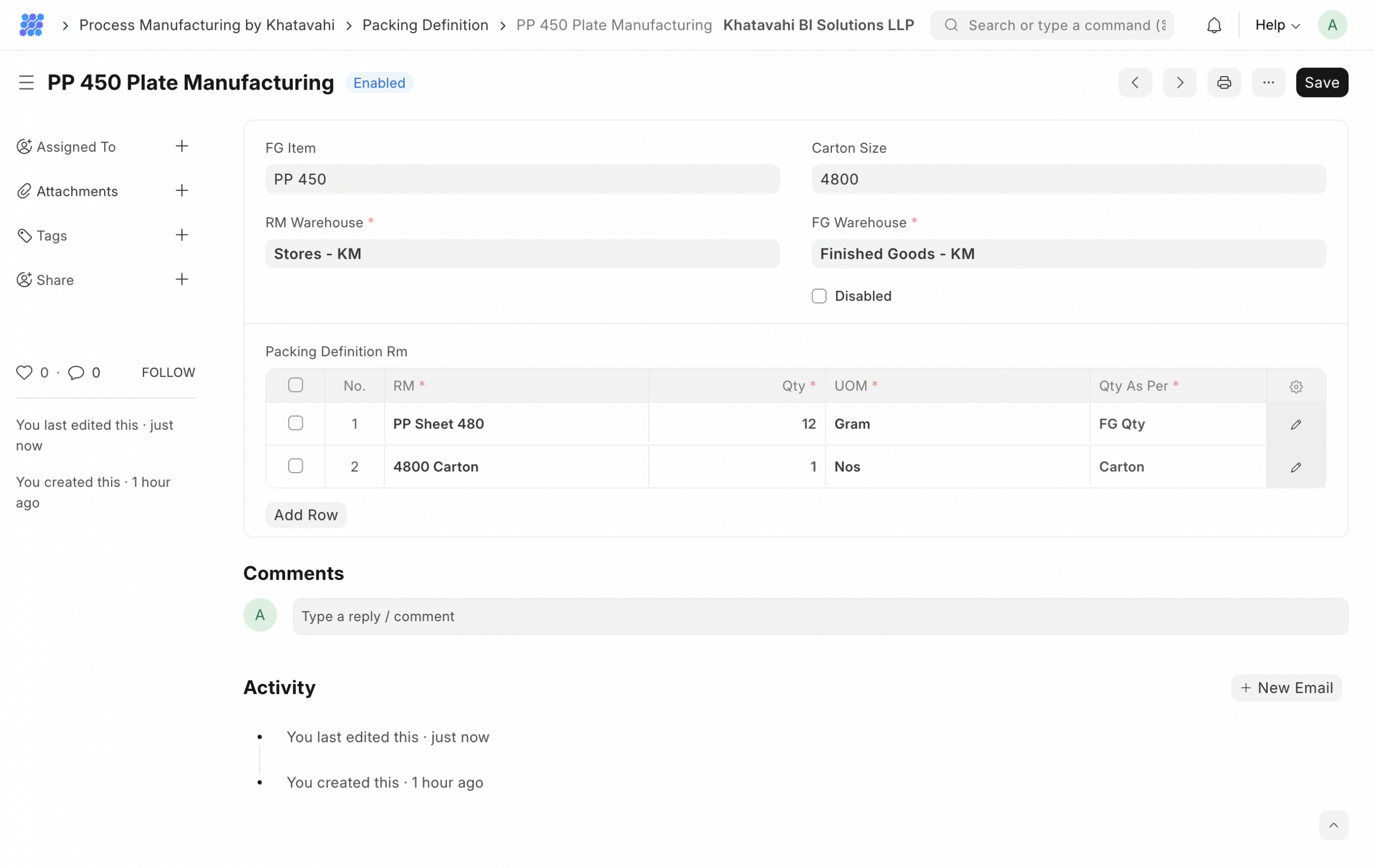Click the comment reply field
The height and width of the screenshot is (868, 1374).
click(x=820, y=616)
